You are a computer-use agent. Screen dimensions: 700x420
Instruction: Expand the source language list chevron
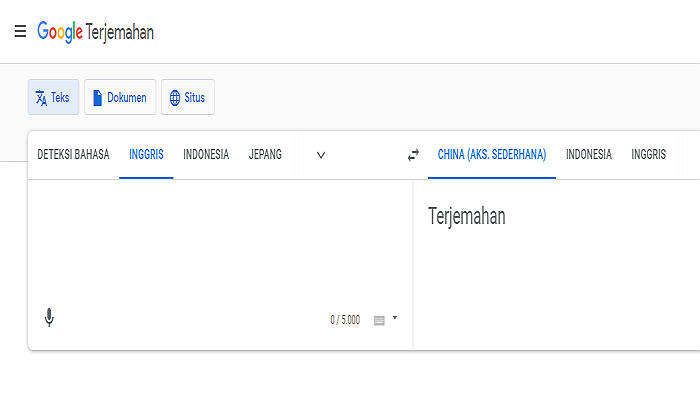(321, 155)
